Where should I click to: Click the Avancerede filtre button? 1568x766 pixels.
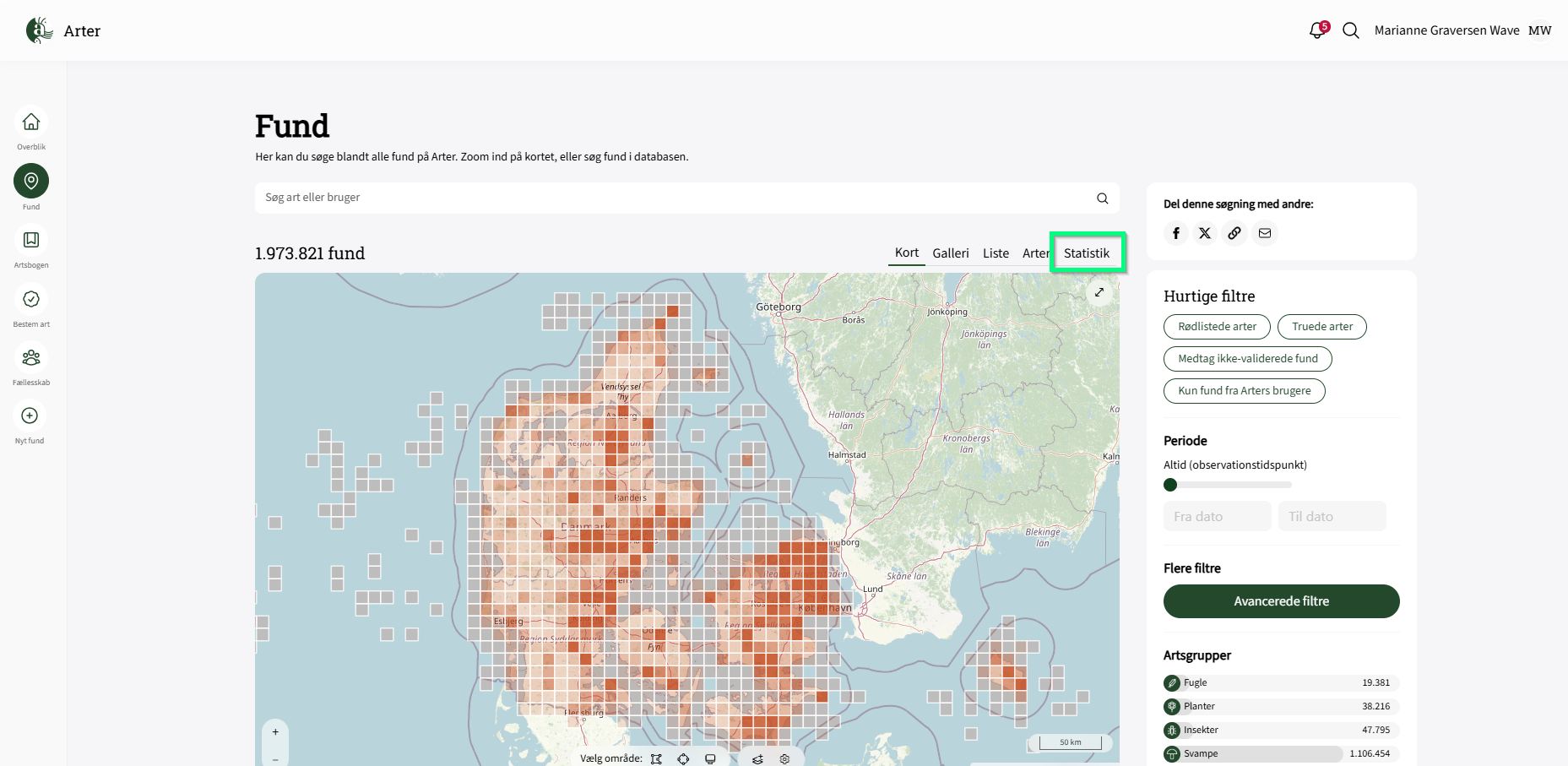click(x=1281, y=601)
